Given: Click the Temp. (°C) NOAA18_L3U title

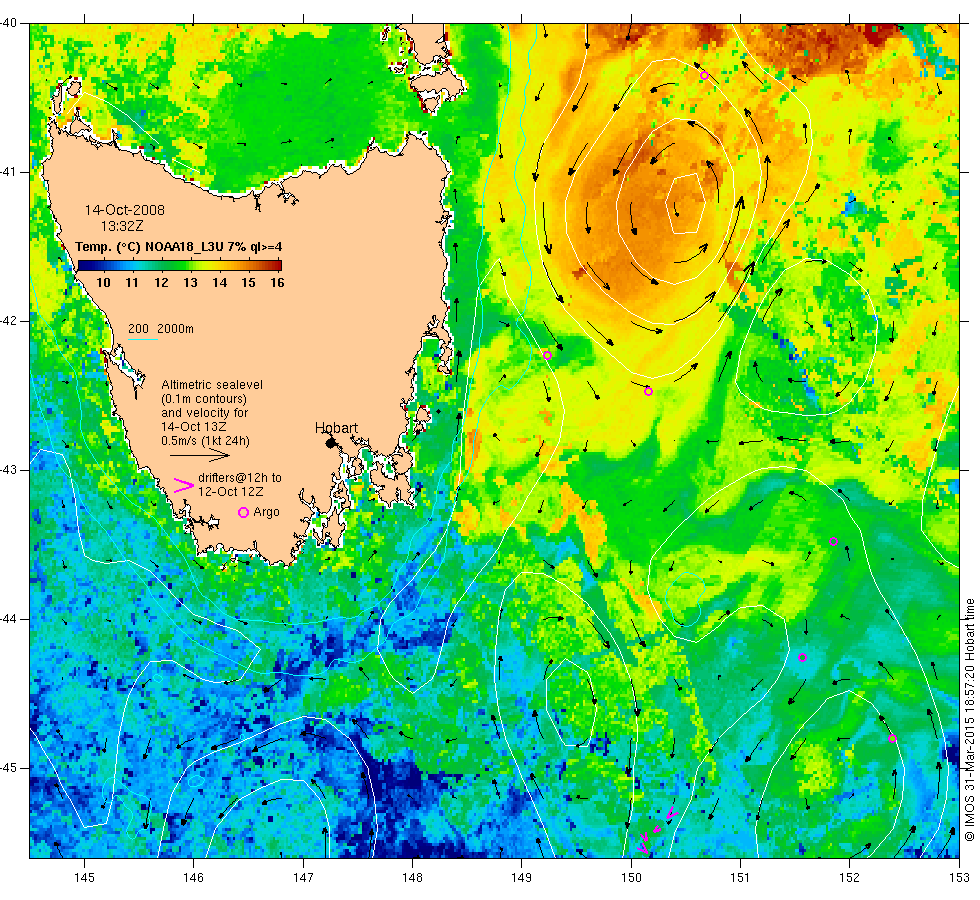Looking at the screenshot, I should click(179, 247).
